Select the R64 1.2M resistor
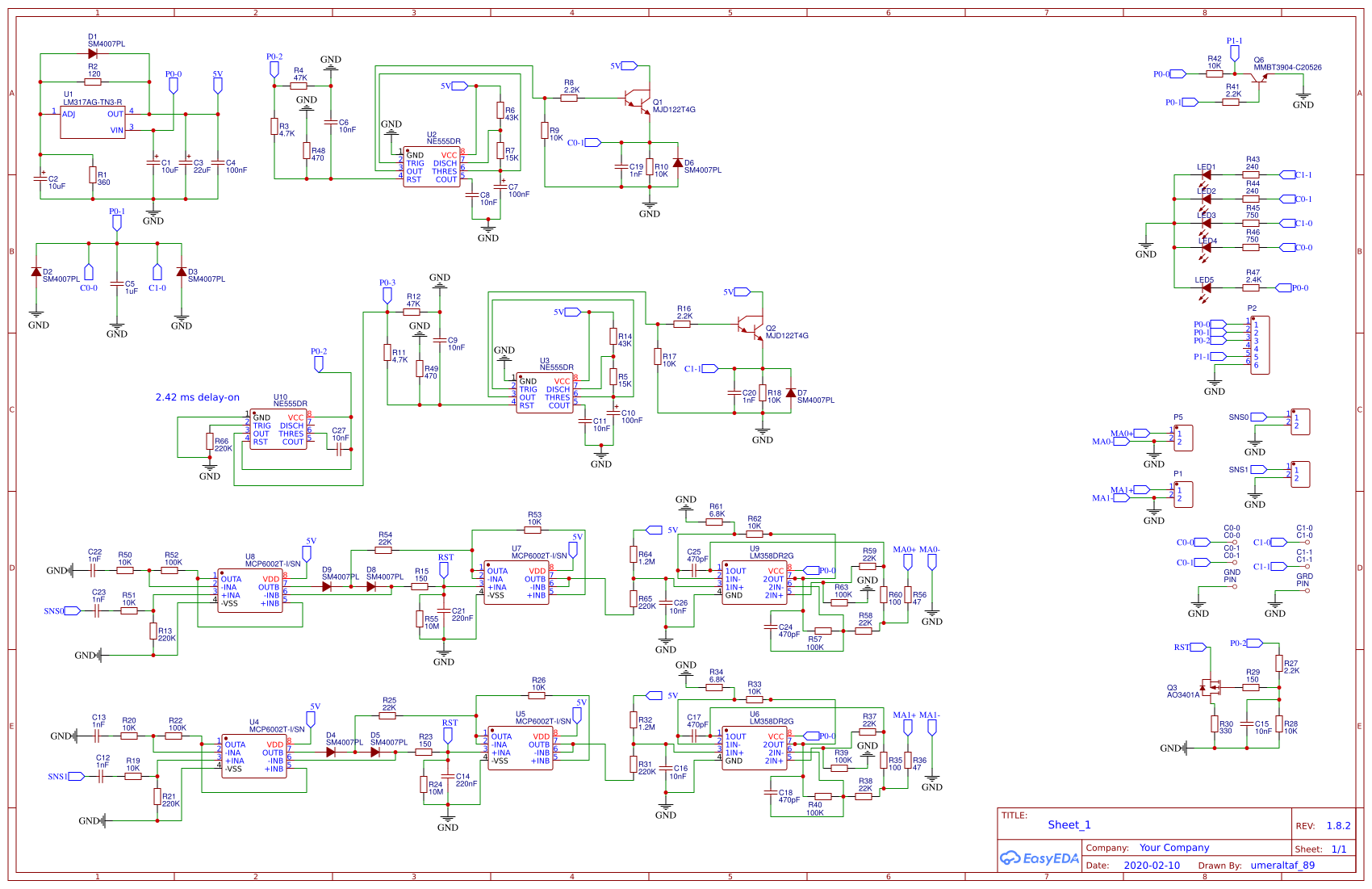The height and width of the screenshot is (889, 1372). tap(634, 555)
